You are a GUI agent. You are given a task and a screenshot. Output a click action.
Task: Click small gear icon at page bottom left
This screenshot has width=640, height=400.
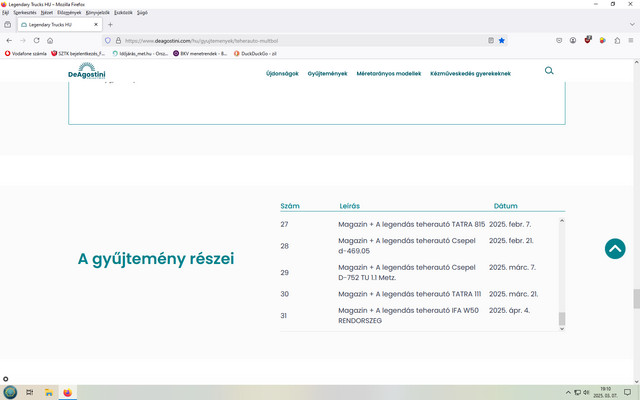click(x=6, y=379)
